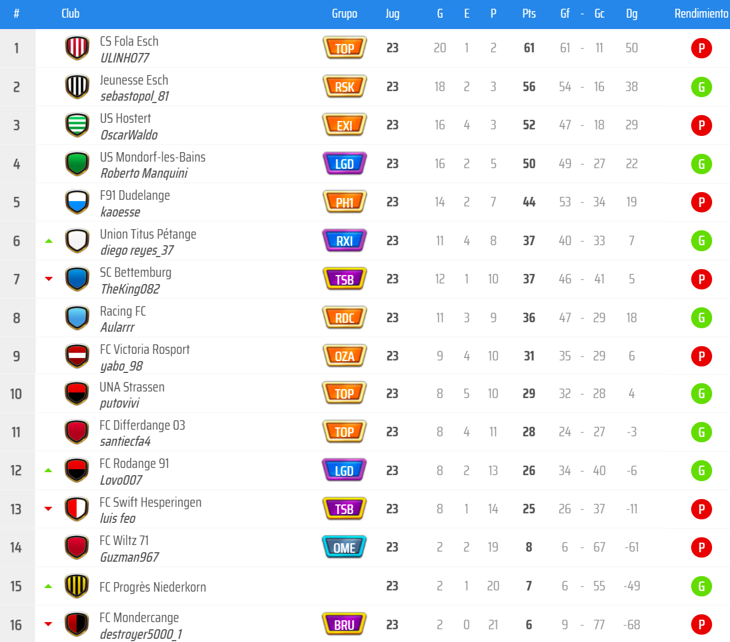Click the green G form indicator for Jeunesse Esch

pyautogui.click(x=701, y=87)
